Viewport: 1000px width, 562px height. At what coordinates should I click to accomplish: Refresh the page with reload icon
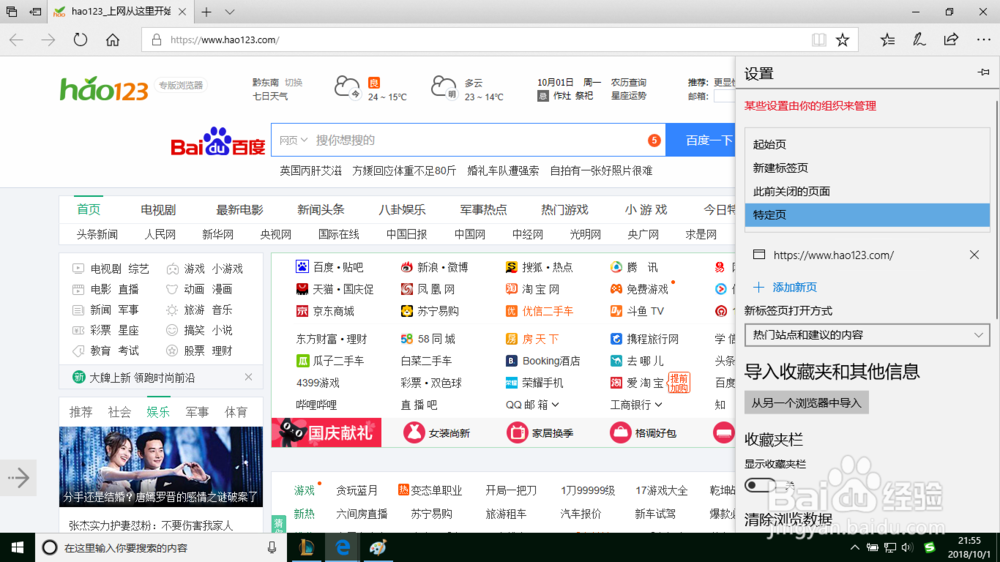[x=80, y=40]
